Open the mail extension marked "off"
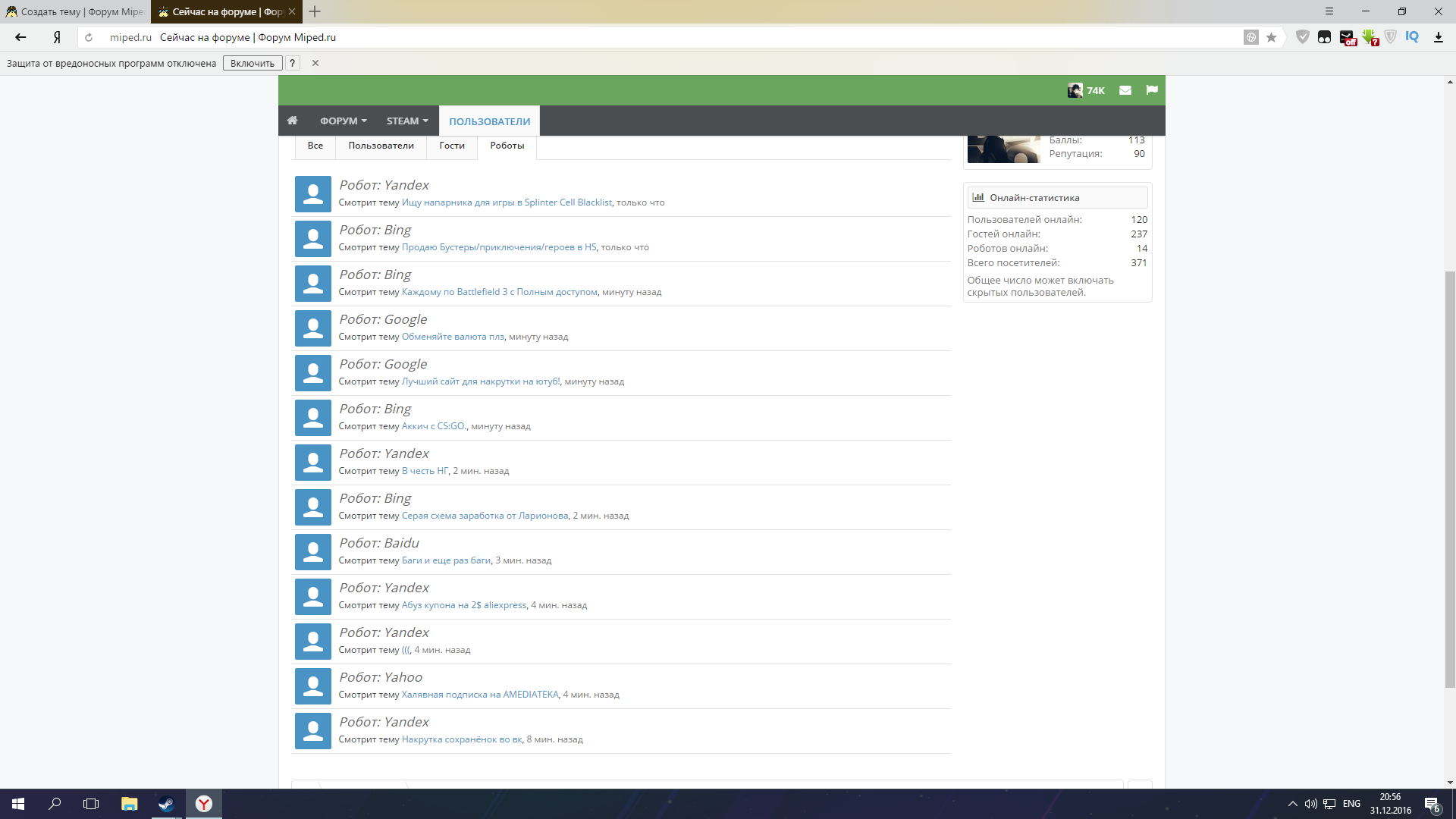This screenshot has height=819, width=1456. [1348, 37]
